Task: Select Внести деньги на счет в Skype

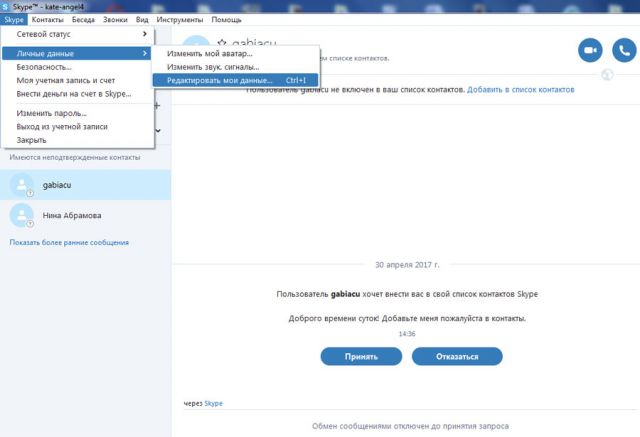Action: click(78, 94)
